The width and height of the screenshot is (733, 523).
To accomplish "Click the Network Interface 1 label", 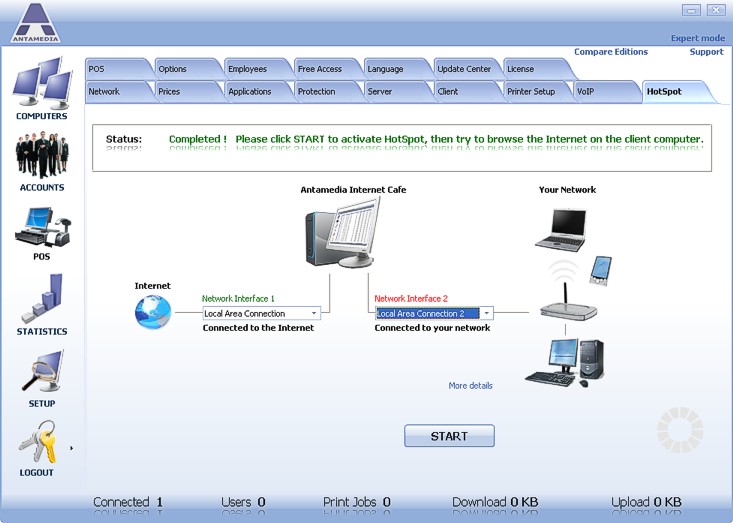I will [x=238, y=299].
